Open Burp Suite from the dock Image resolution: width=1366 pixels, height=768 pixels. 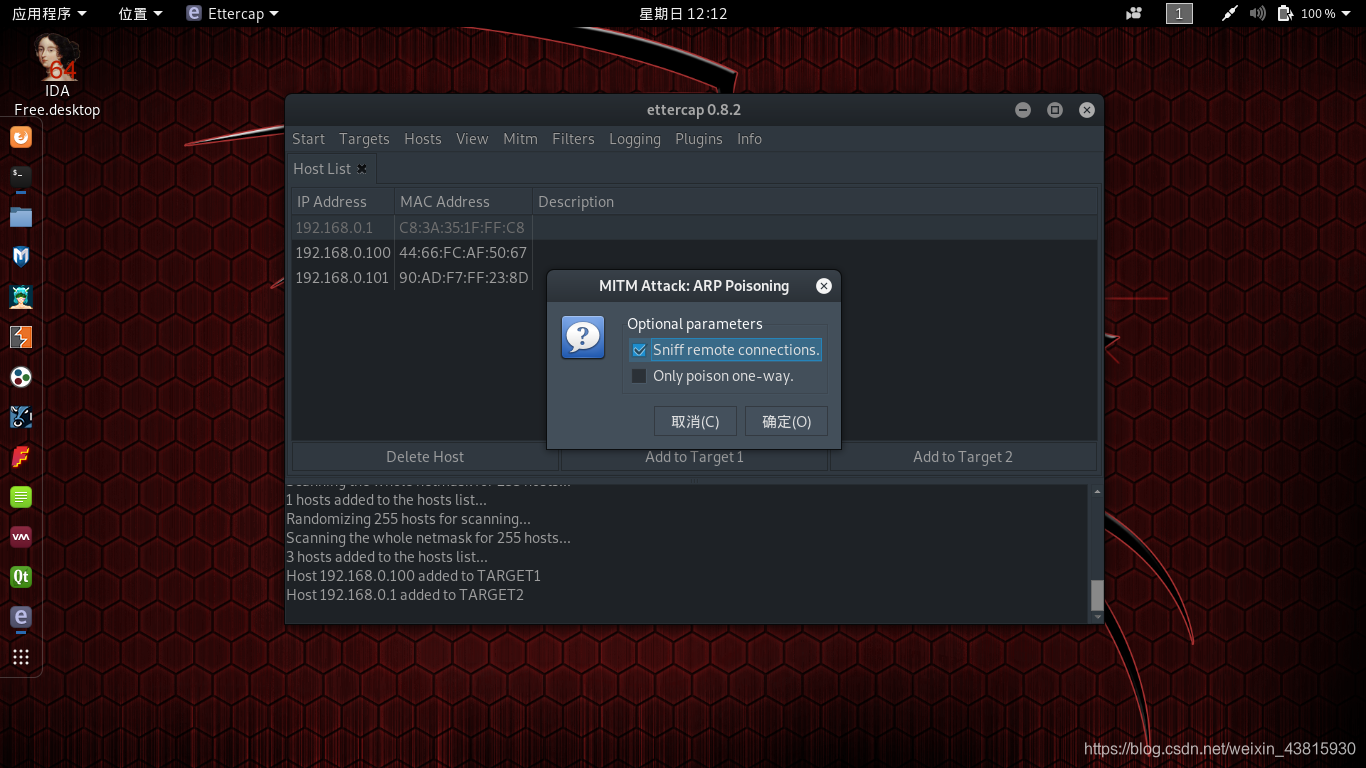[21, 337]
